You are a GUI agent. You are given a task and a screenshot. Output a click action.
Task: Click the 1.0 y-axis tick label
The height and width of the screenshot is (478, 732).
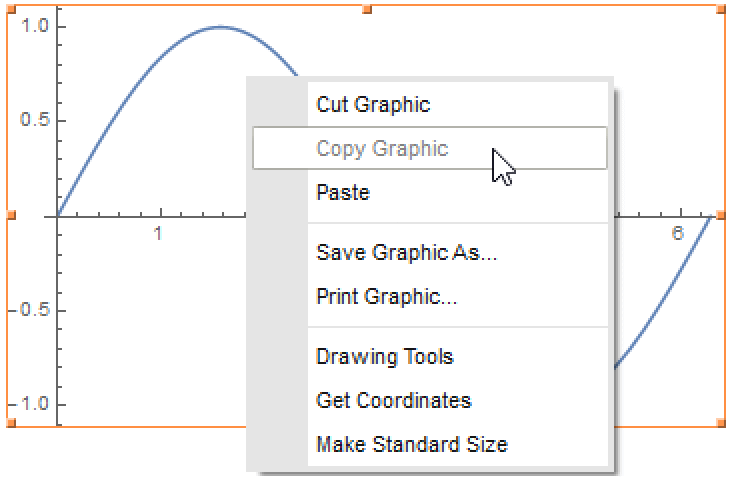pos(35,26)
